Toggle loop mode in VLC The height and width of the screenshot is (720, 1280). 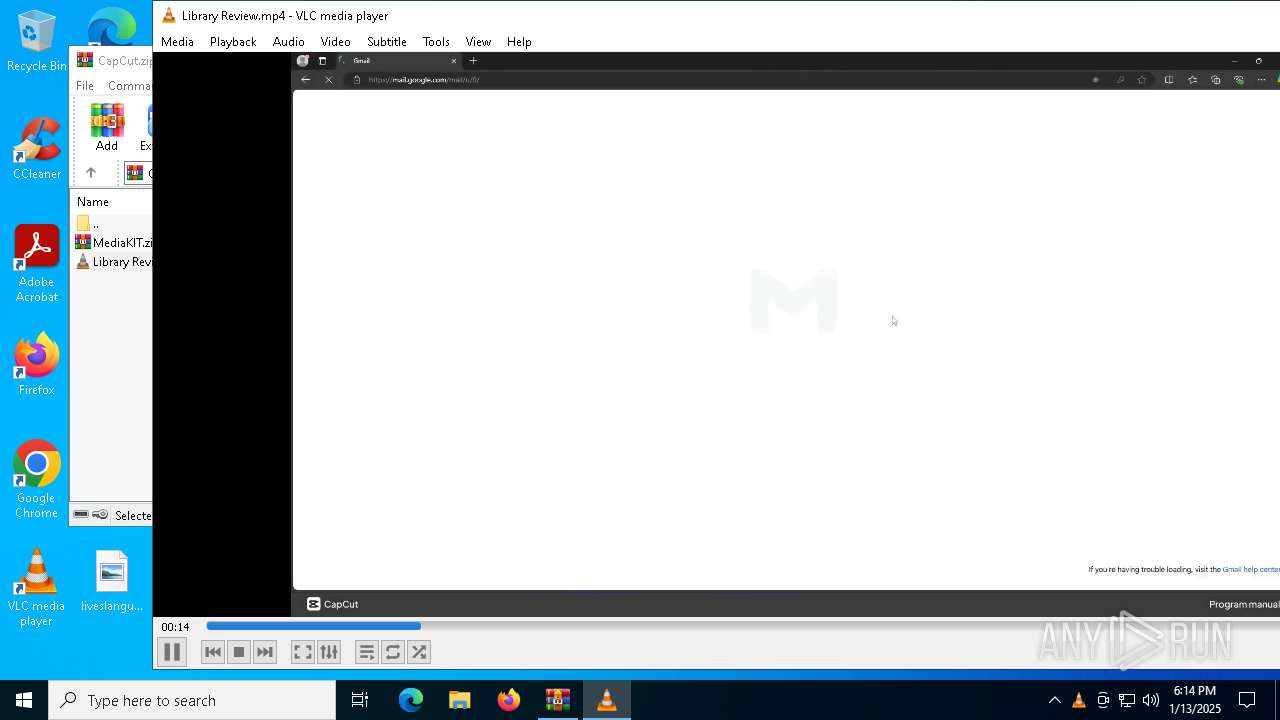(x=393, y=652)
